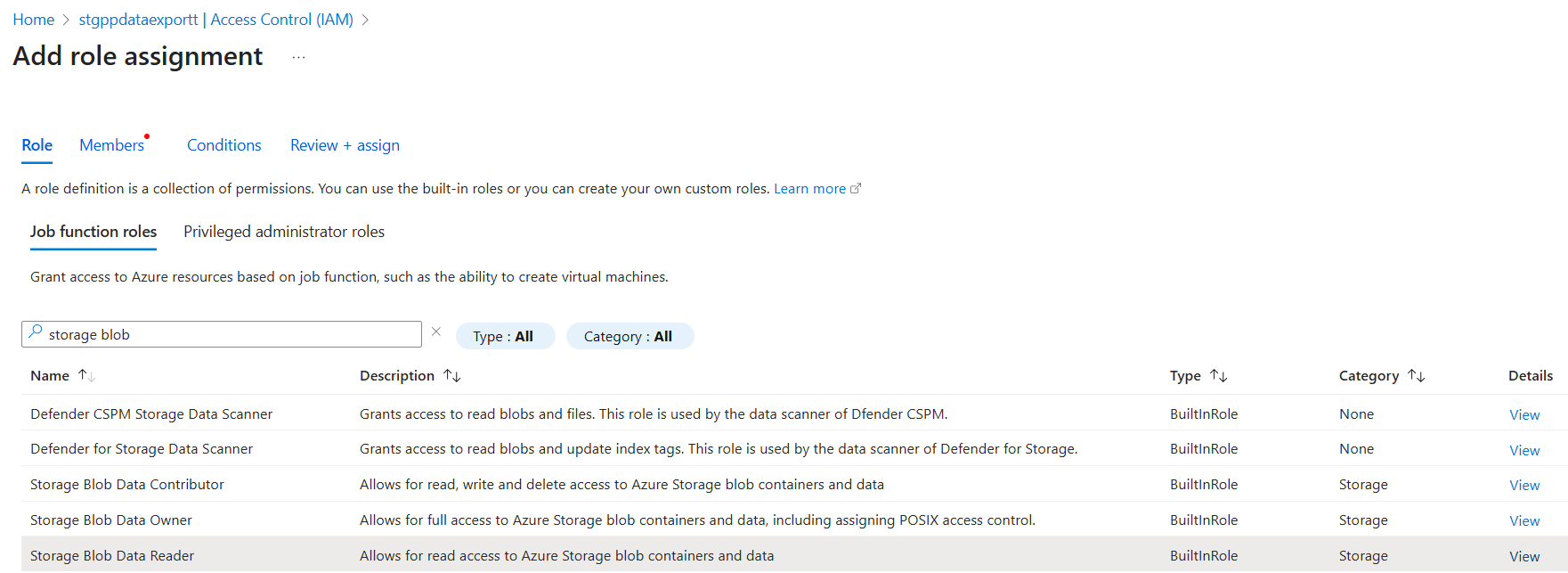Navigate to Home breadcrumb
This screenshot has width=1568, height=573.
[34, 20]
